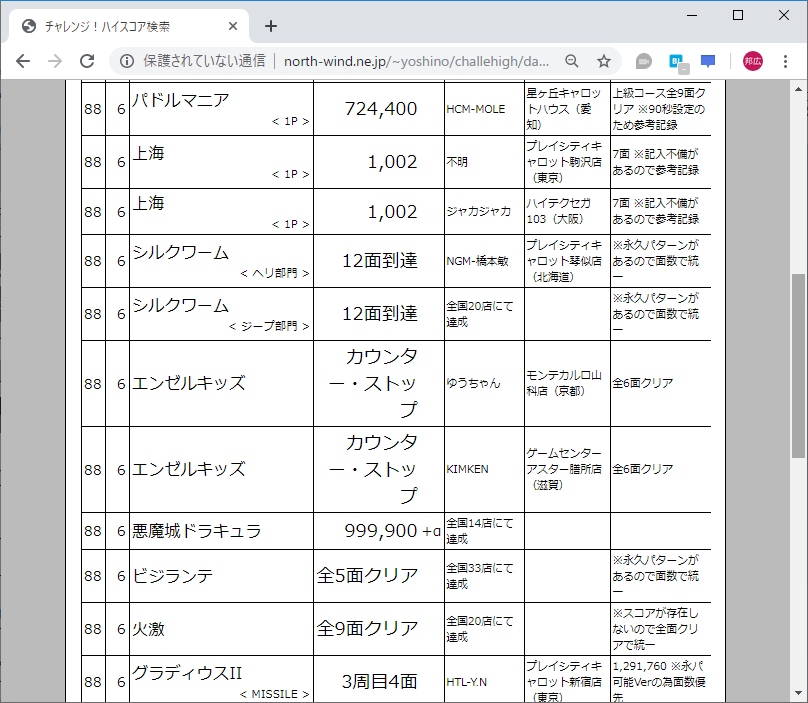Click the HTL-Y.N player name cell
Image resolution: width=808 pixels, height=703 pixels.
pos(465,680)
